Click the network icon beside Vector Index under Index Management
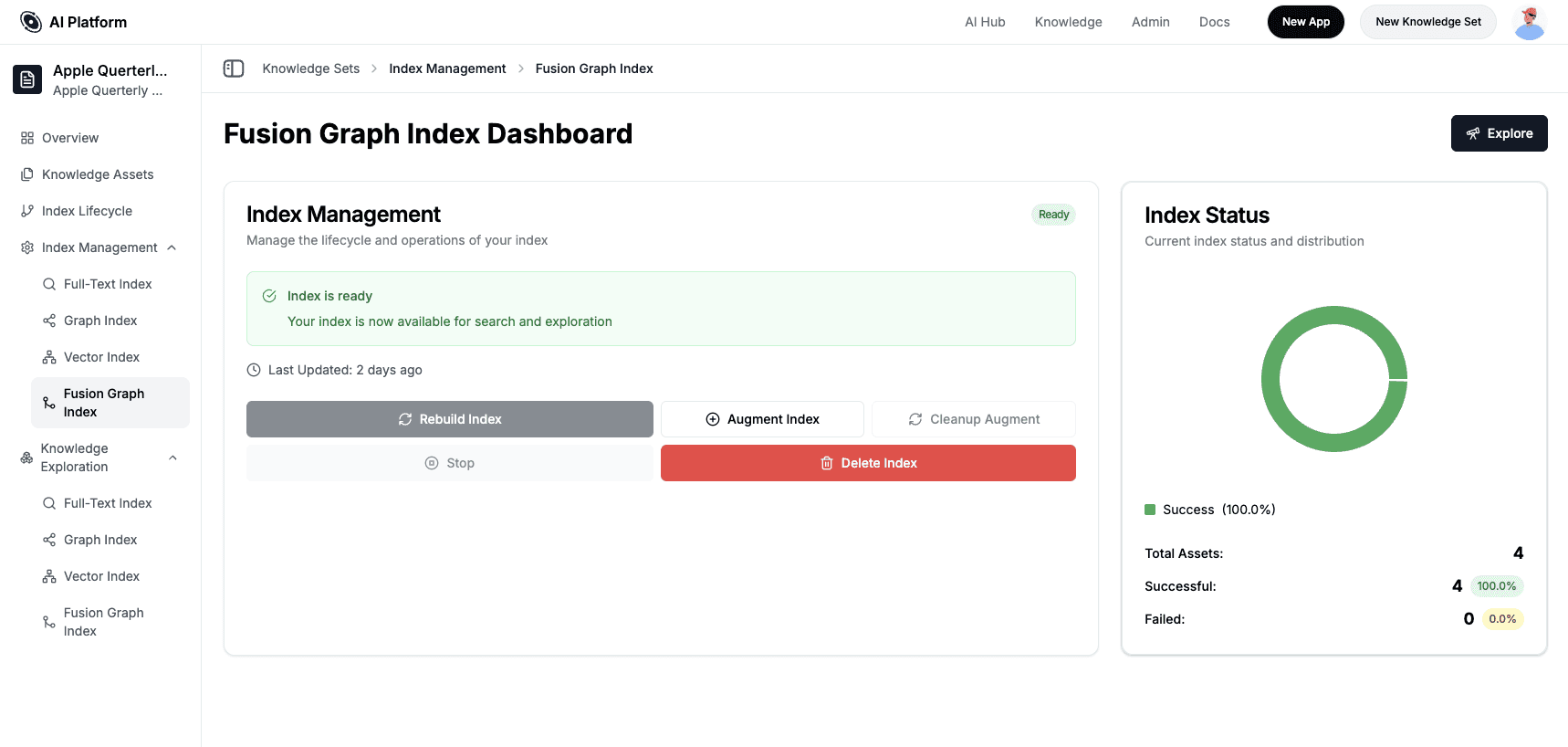 pyautogui.click(x=49, y=357)
